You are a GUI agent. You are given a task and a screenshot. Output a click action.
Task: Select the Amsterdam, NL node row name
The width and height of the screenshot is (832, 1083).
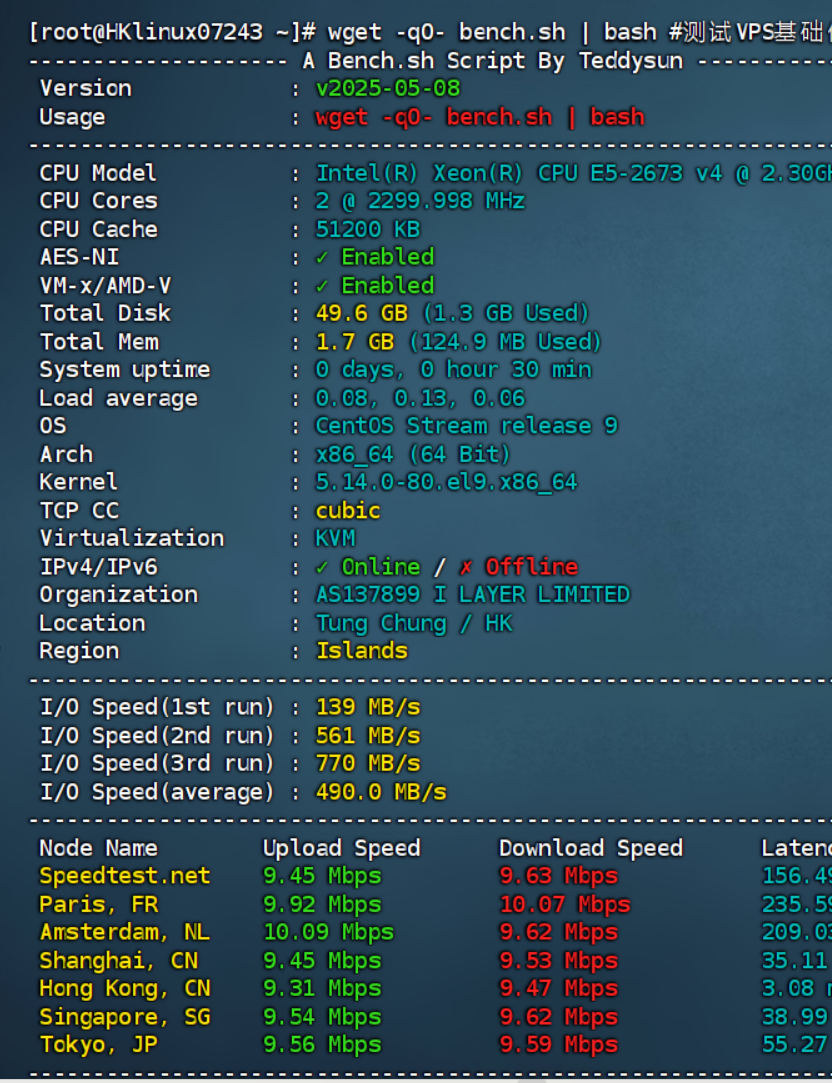coord(124,932)
